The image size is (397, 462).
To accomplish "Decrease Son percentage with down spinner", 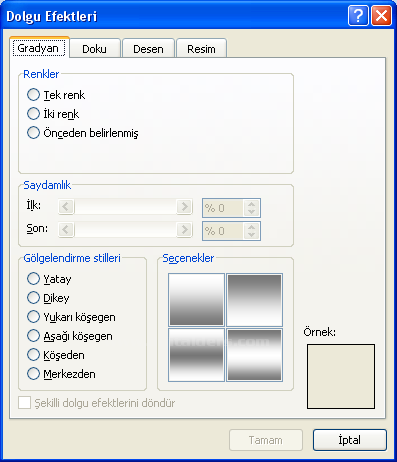I will [x=252, y=235].
